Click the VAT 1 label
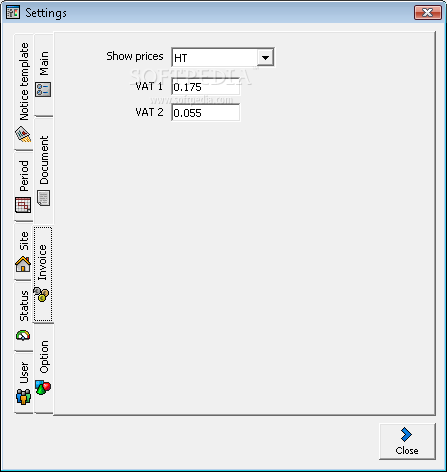447x472 pixels. [x=149, y=87]
